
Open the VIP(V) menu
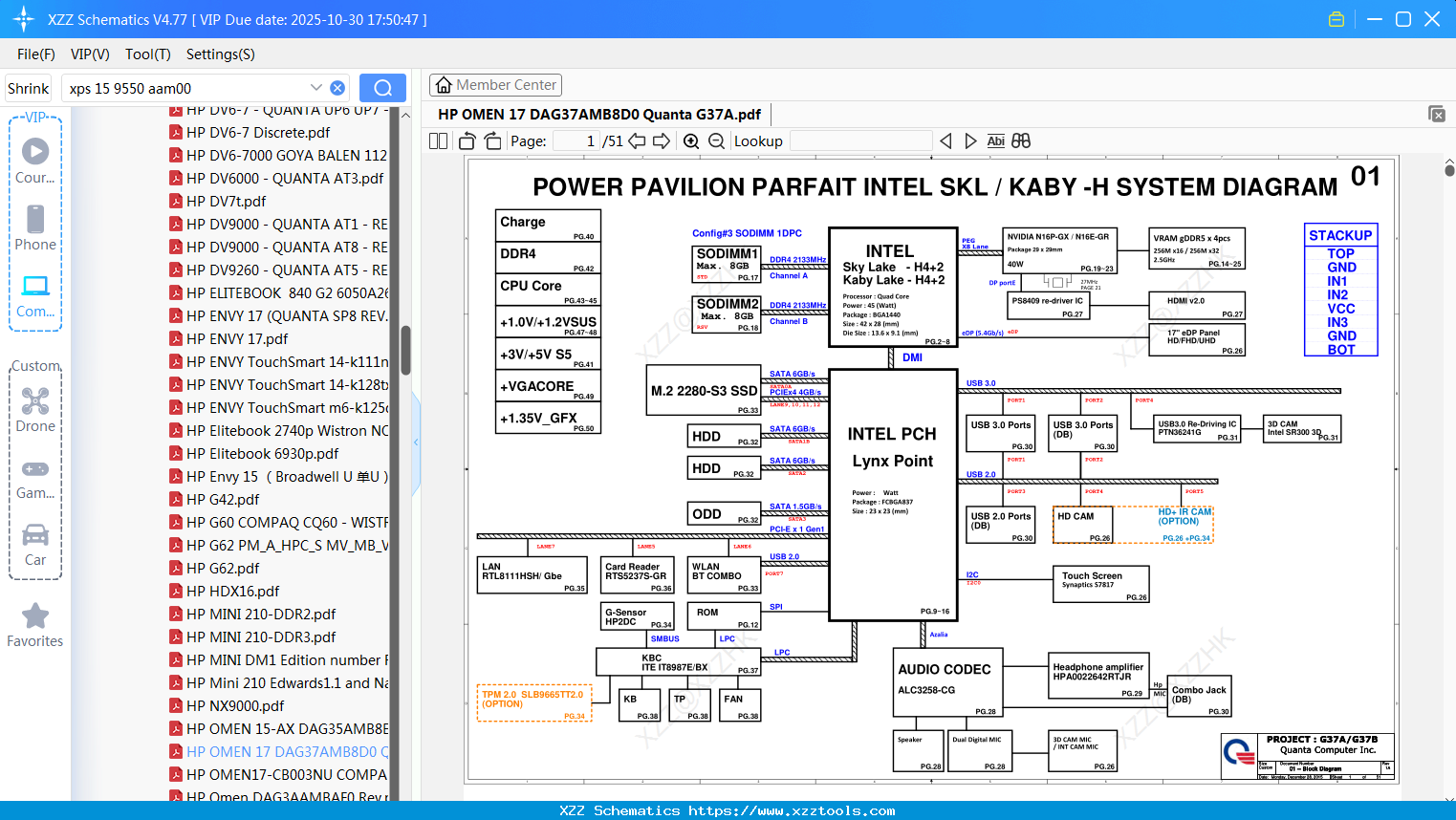[x=90, y=54]
